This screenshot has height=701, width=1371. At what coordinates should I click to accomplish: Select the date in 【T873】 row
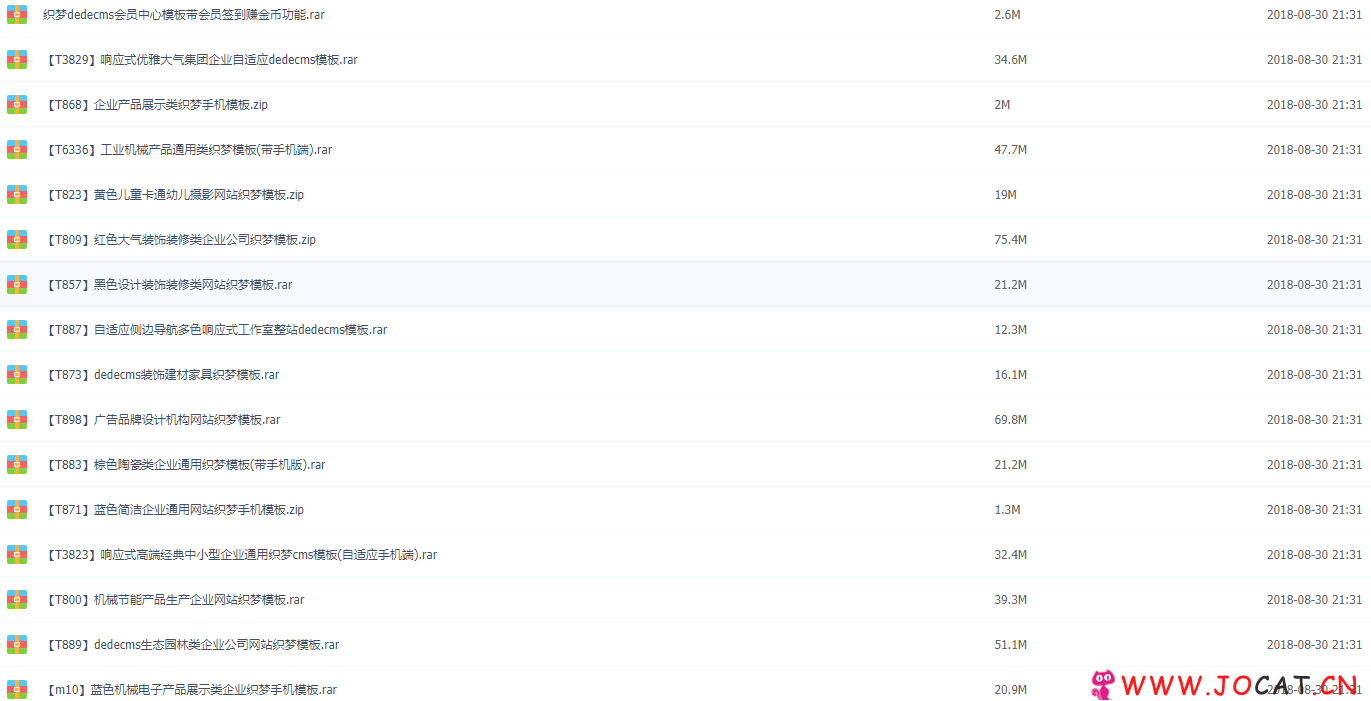point(1314,375)
